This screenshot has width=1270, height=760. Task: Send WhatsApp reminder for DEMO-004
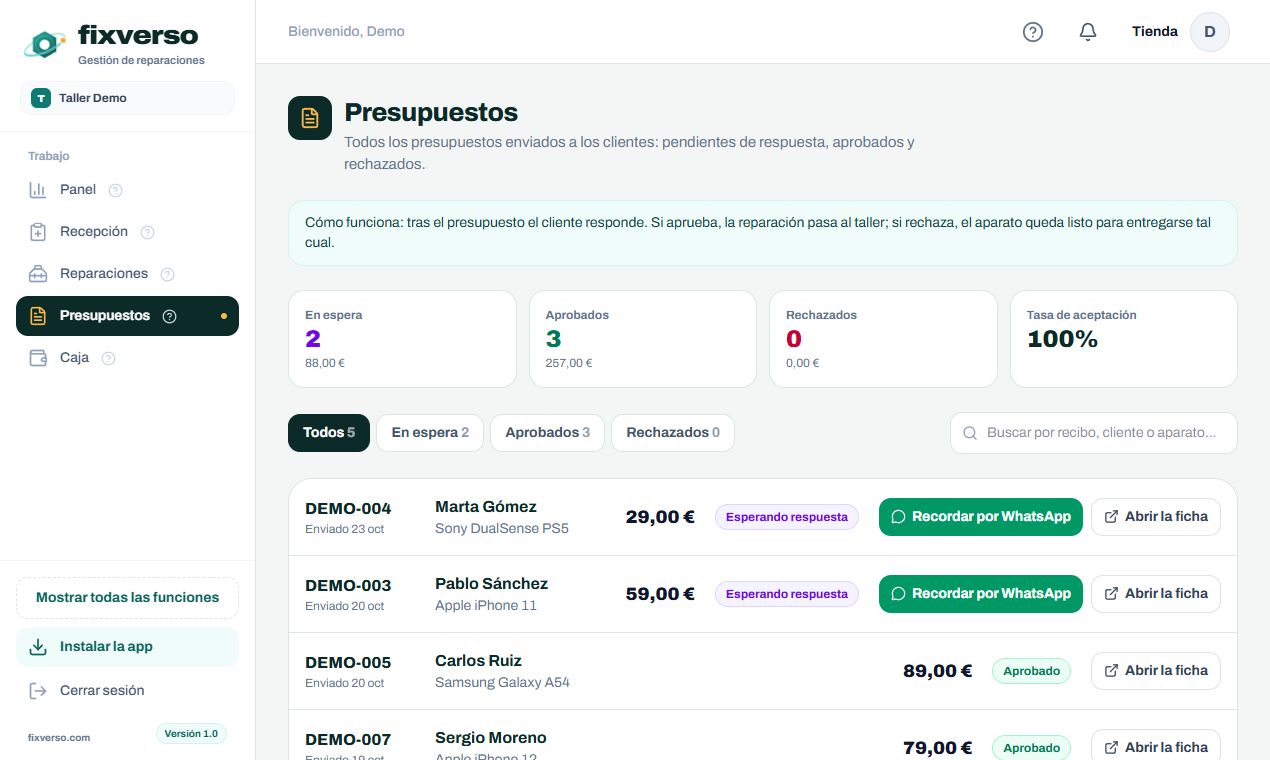tap(981, 517)
